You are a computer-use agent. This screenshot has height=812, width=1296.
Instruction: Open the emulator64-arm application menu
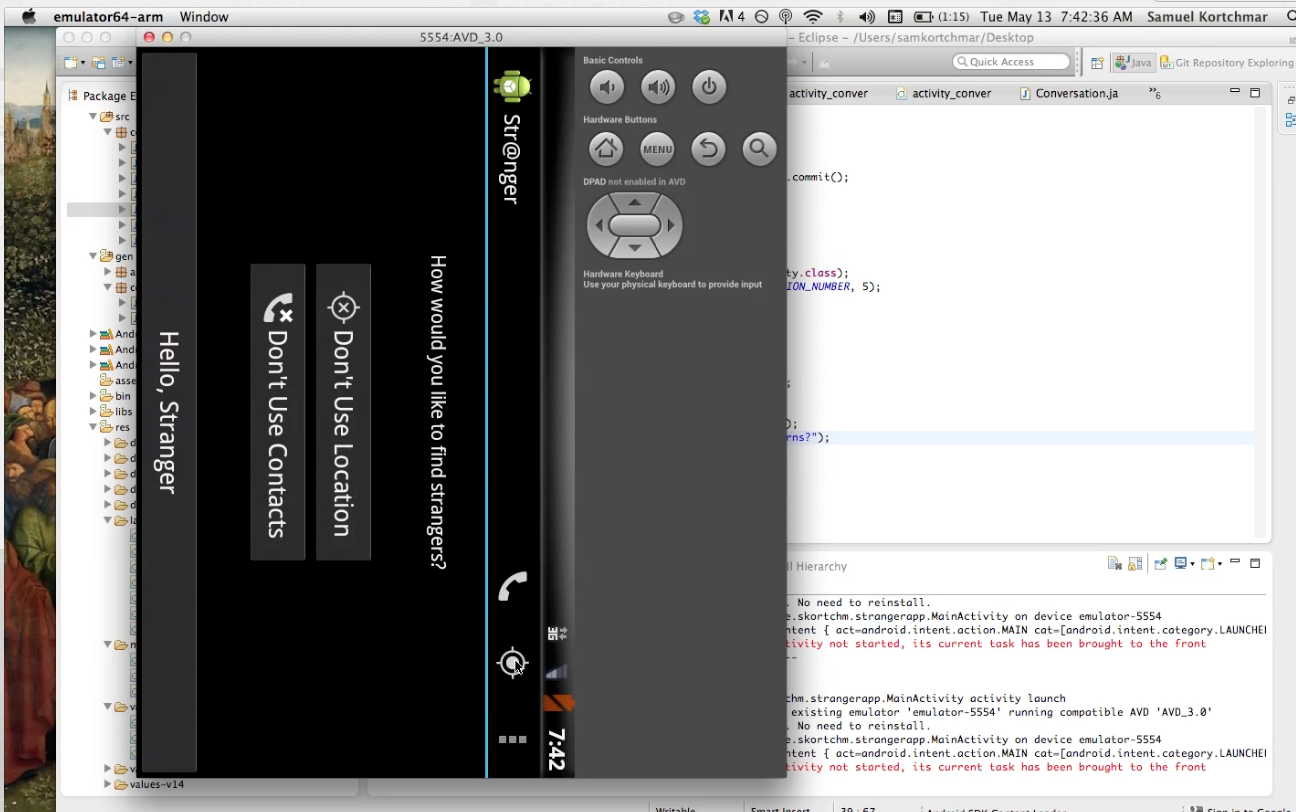coord(106,16)
